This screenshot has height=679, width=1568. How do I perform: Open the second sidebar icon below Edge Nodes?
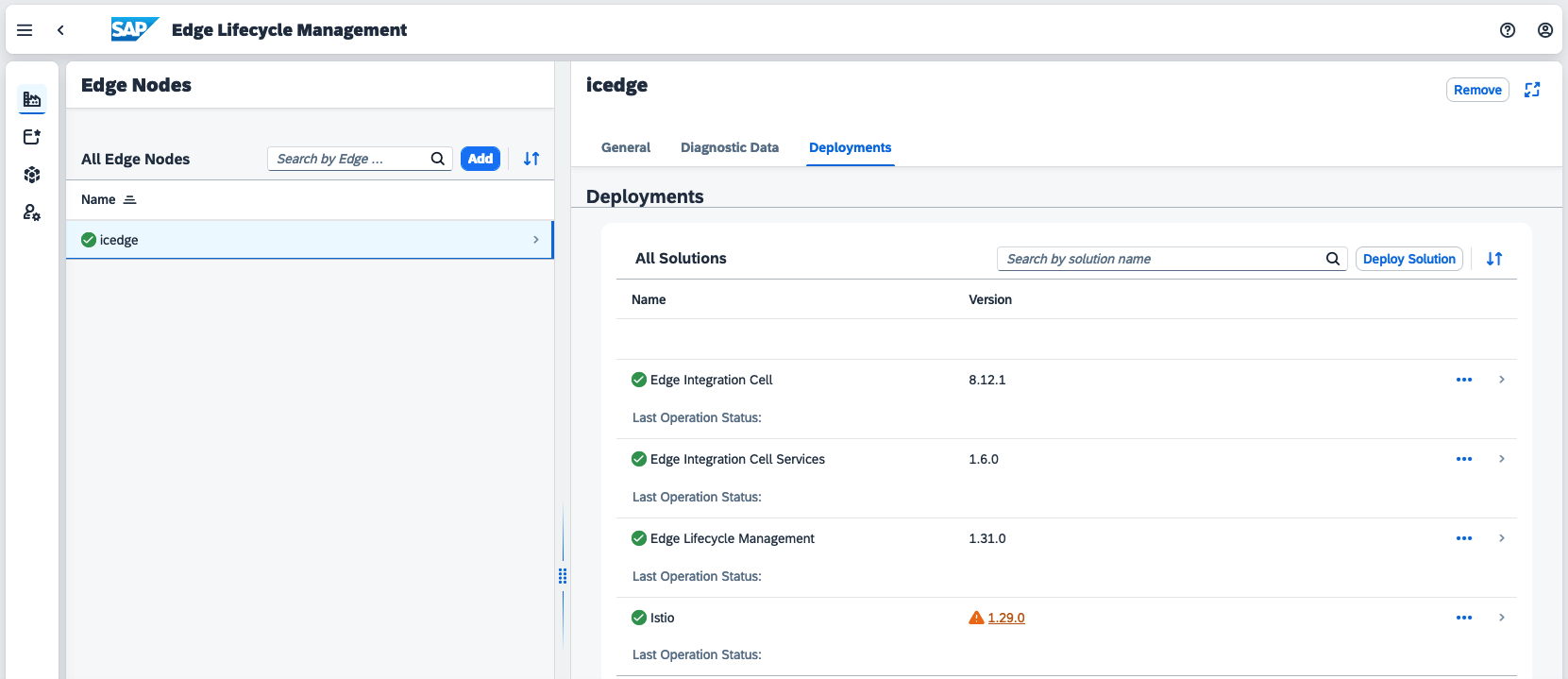[32, 137]
